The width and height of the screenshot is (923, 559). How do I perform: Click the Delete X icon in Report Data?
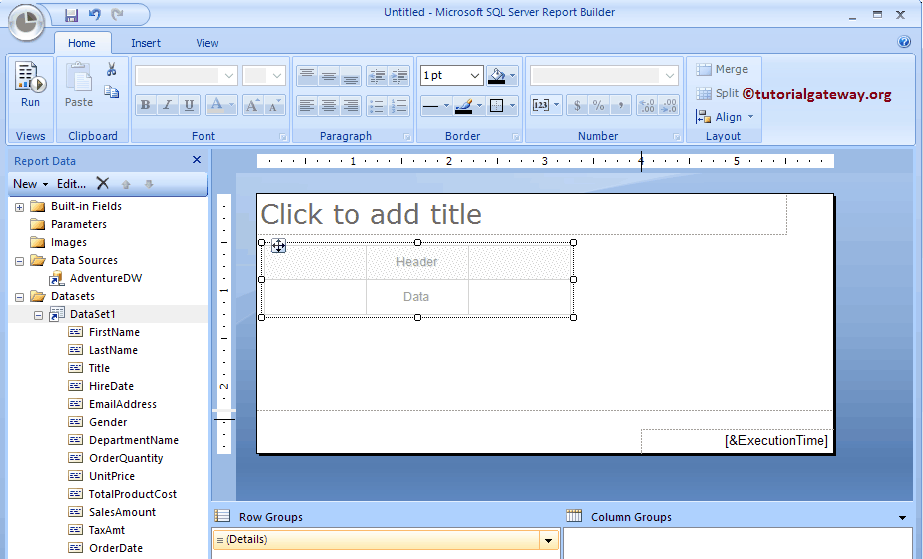point(103,184)
